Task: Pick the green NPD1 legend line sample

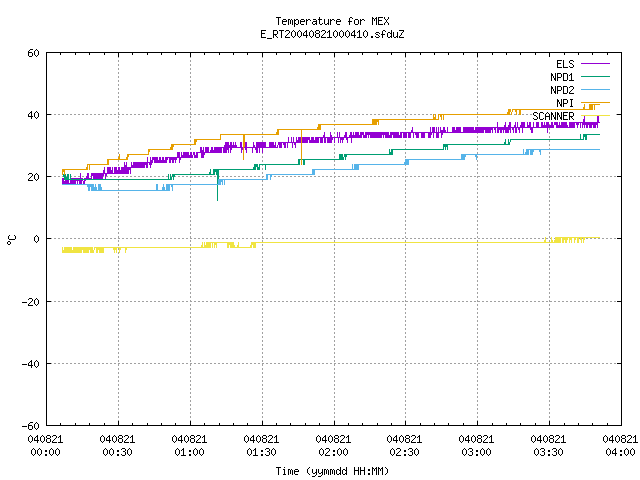Action: tap(595, 77)
